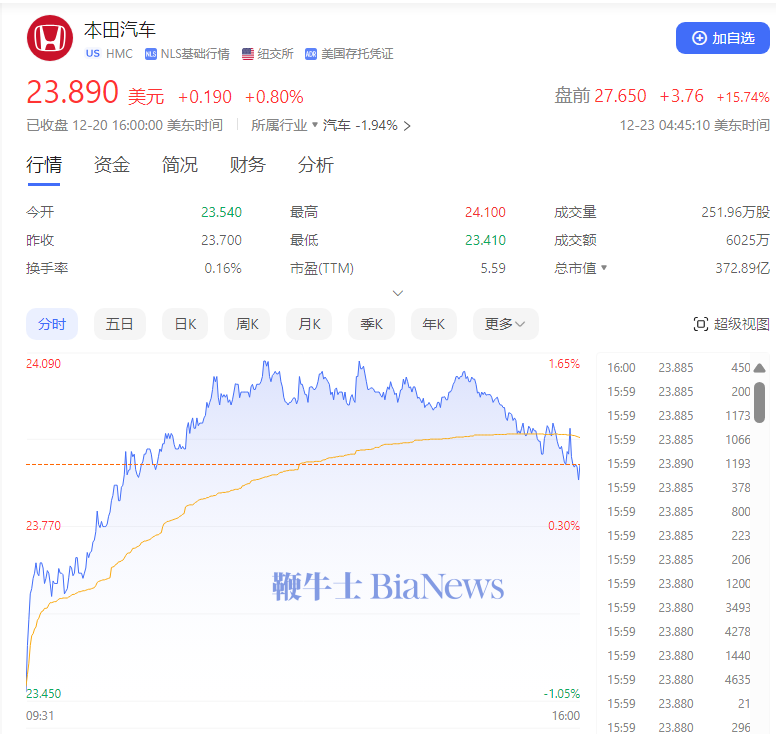The width and height of the screenshot is (776, 734).
Task: Click the 最低 23.410 value
Action: [x=485, y=241]
